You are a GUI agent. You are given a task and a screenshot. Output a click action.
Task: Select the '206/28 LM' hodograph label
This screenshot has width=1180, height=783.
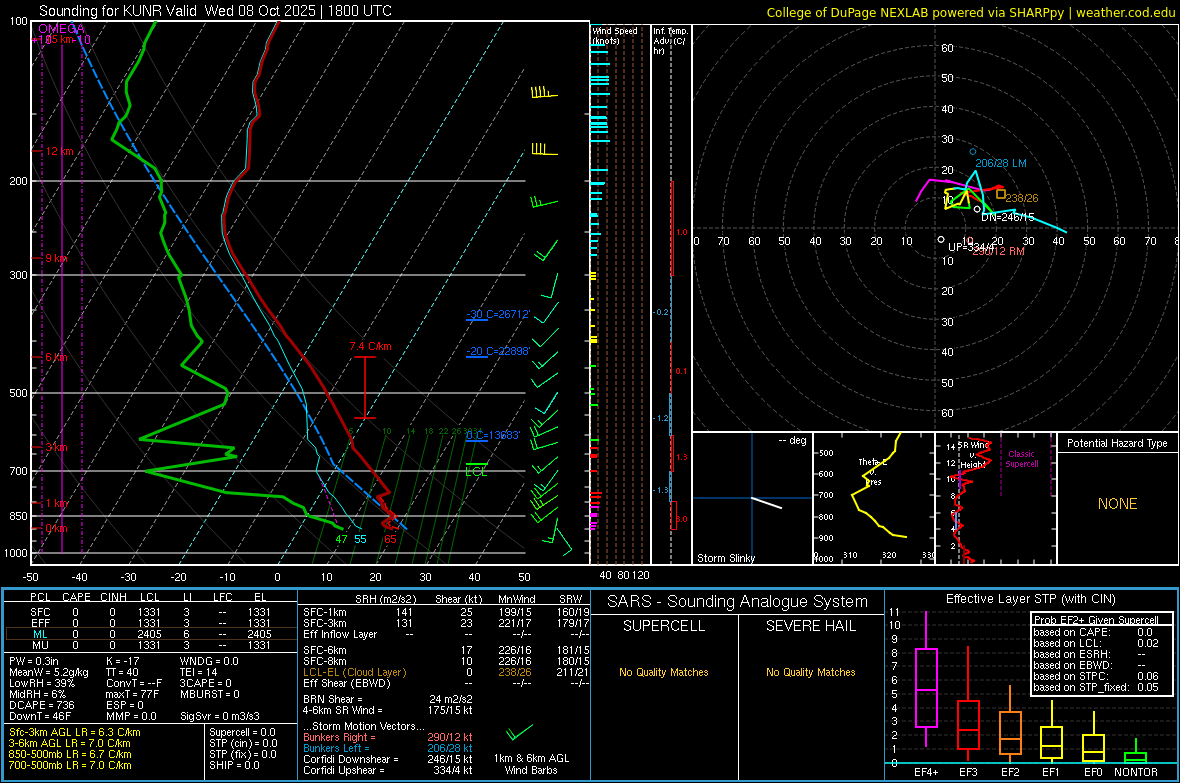click(x=1001, y=163)
